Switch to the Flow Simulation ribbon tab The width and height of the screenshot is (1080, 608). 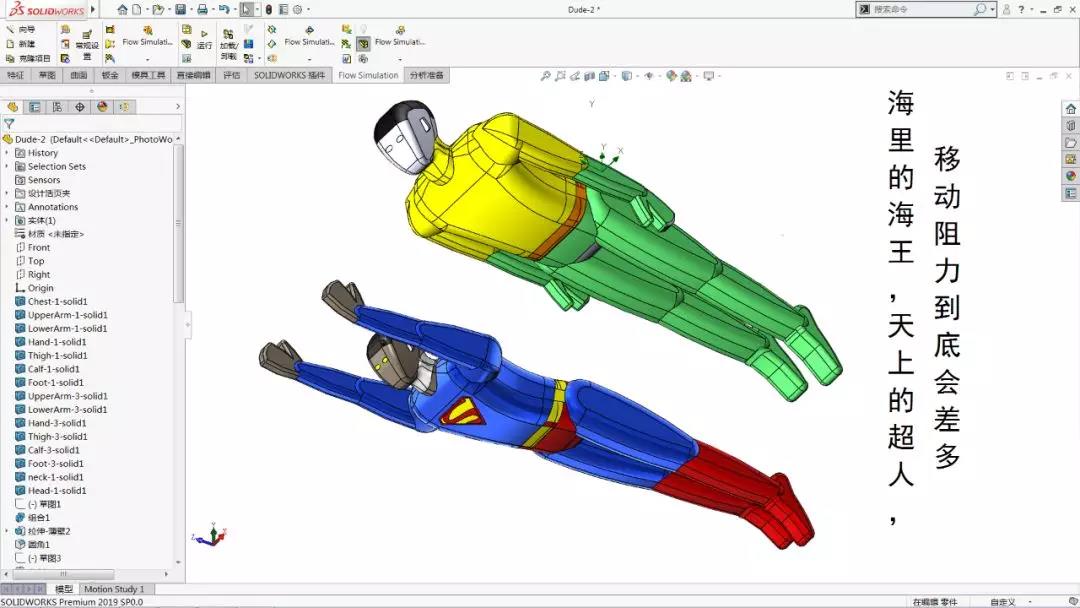coord(368,75)
